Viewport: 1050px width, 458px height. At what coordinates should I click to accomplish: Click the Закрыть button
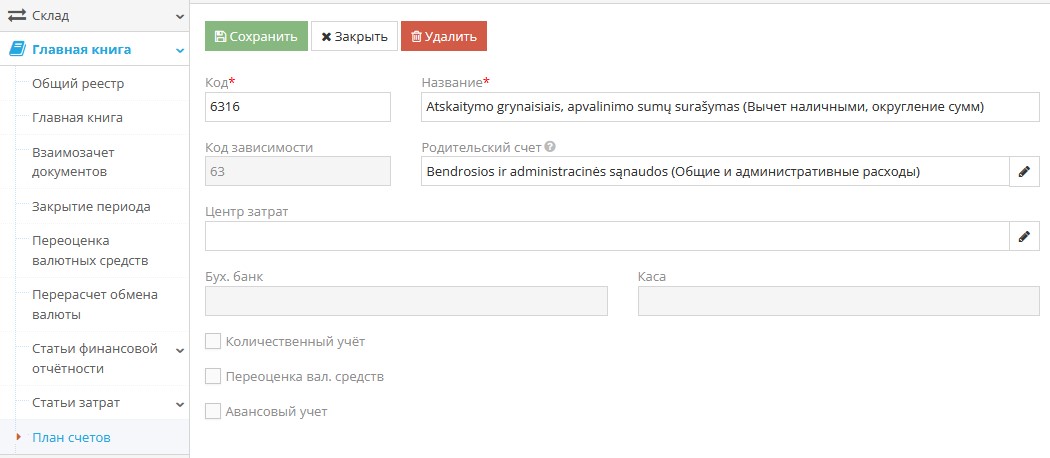click(x=354, y=36)
